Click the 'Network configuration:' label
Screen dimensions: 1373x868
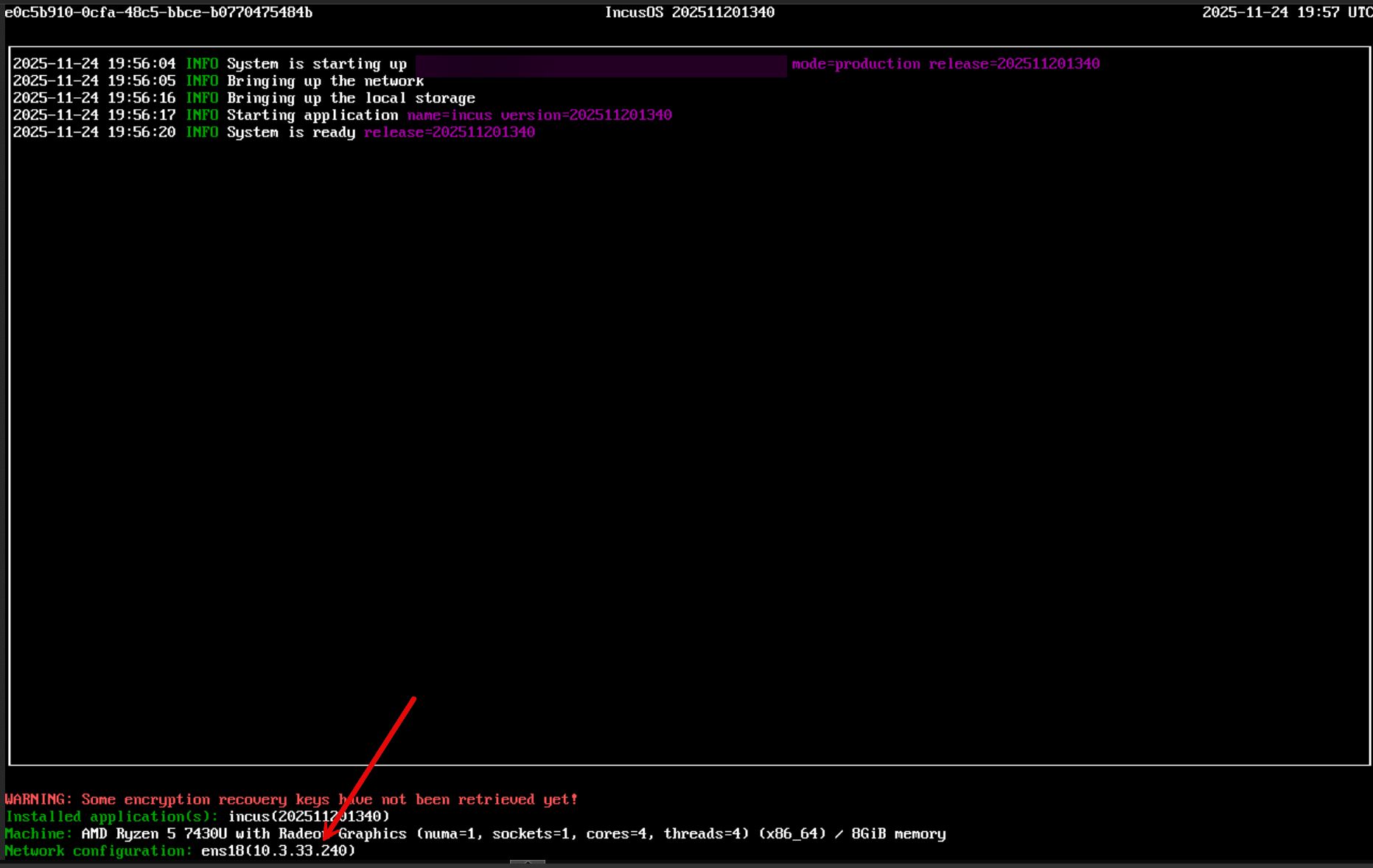pos(99,851)
